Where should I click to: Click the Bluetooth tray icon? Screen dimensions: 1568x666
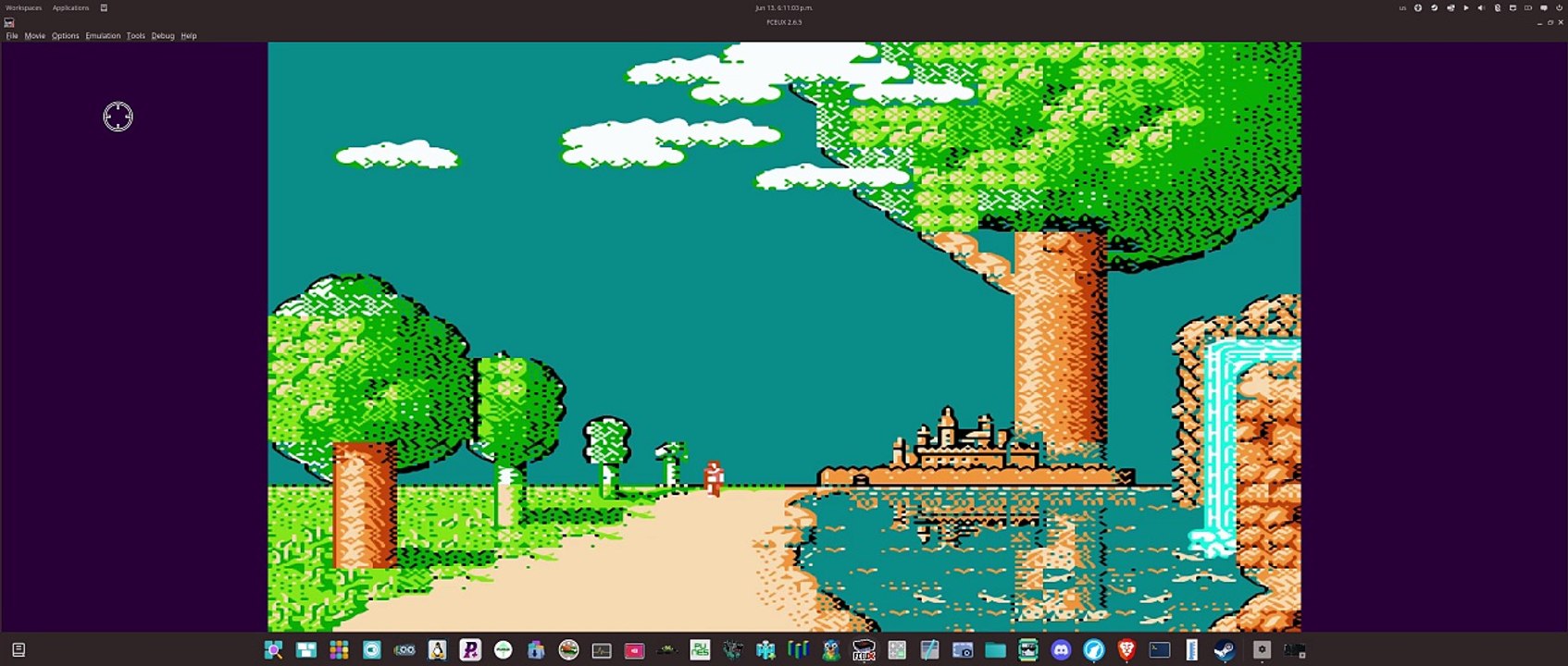click(x=1498, y=7)
